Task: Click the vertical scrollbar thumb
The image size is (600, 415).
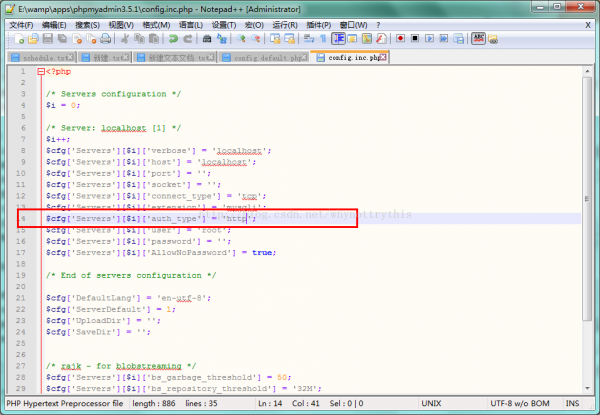Action: tap(587, 199)
